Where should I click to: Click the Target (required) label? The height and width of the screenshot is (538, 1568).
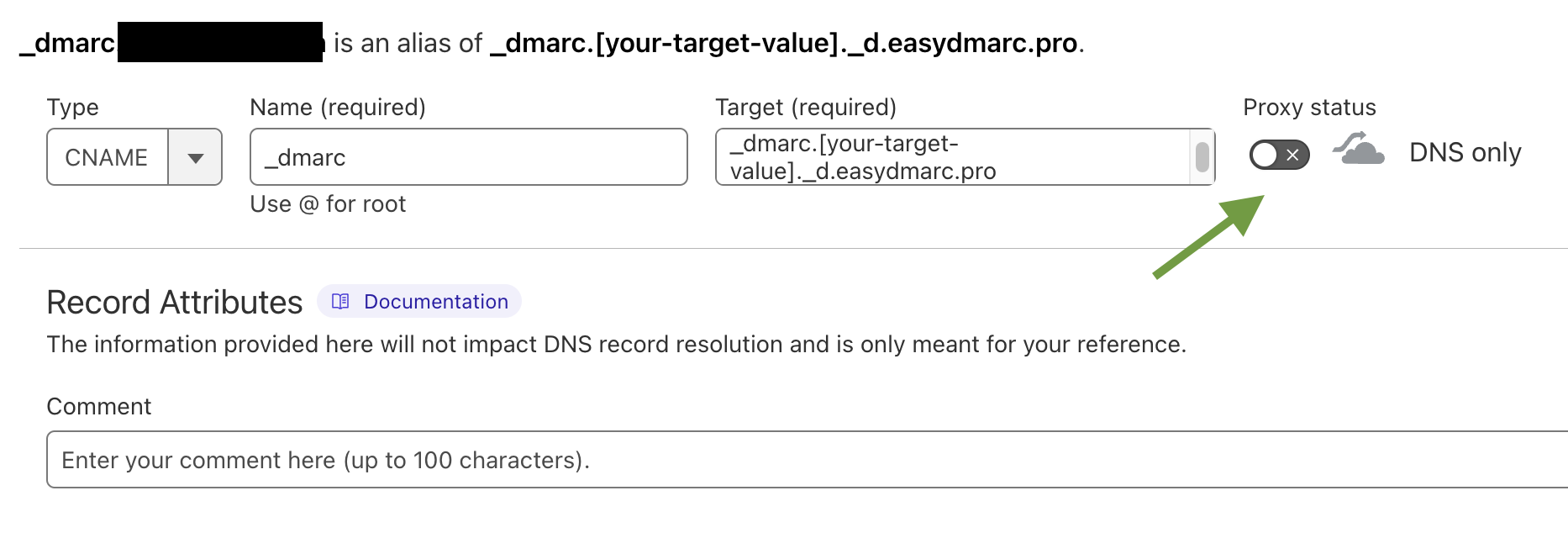pyautogui.click(x=806, y=108)
